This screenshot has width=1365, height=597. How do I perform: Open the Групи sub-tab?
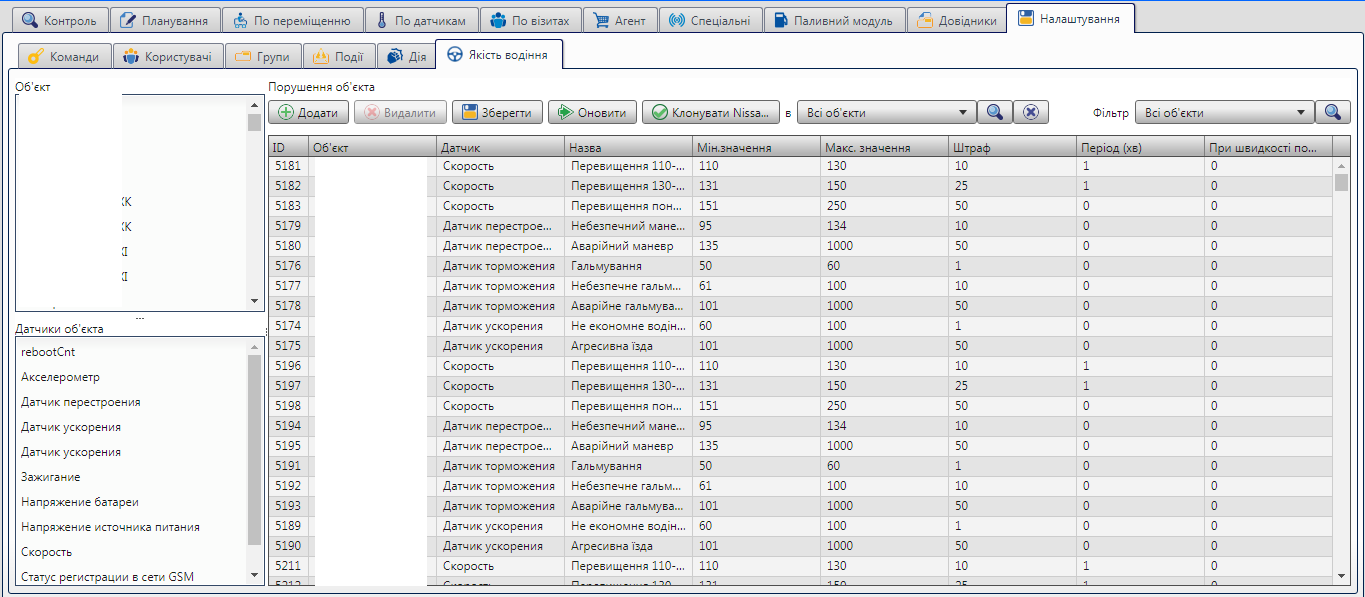(x=261, y=57)
